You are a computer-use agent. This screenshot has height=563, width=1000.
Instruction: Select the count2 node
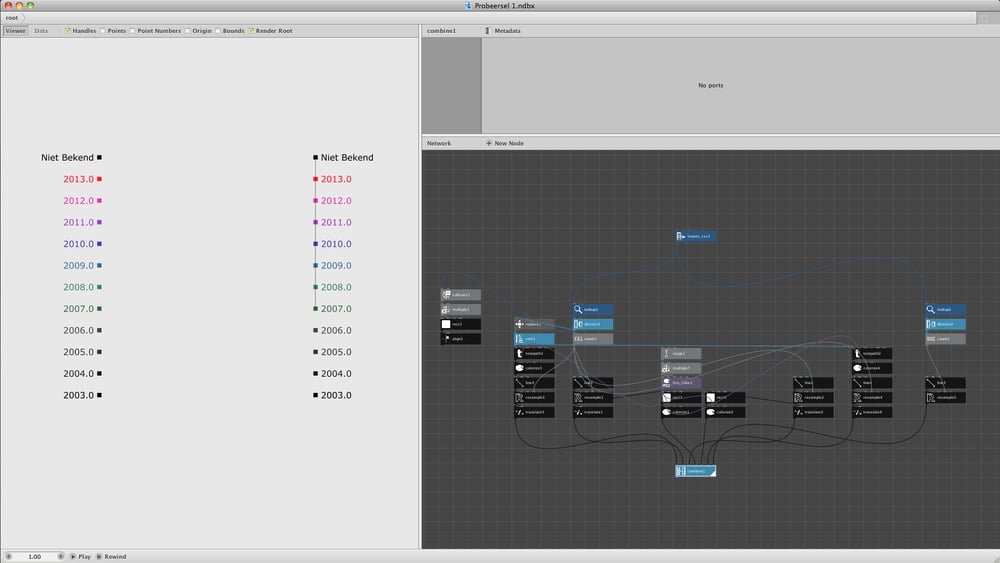coord(945,339)
